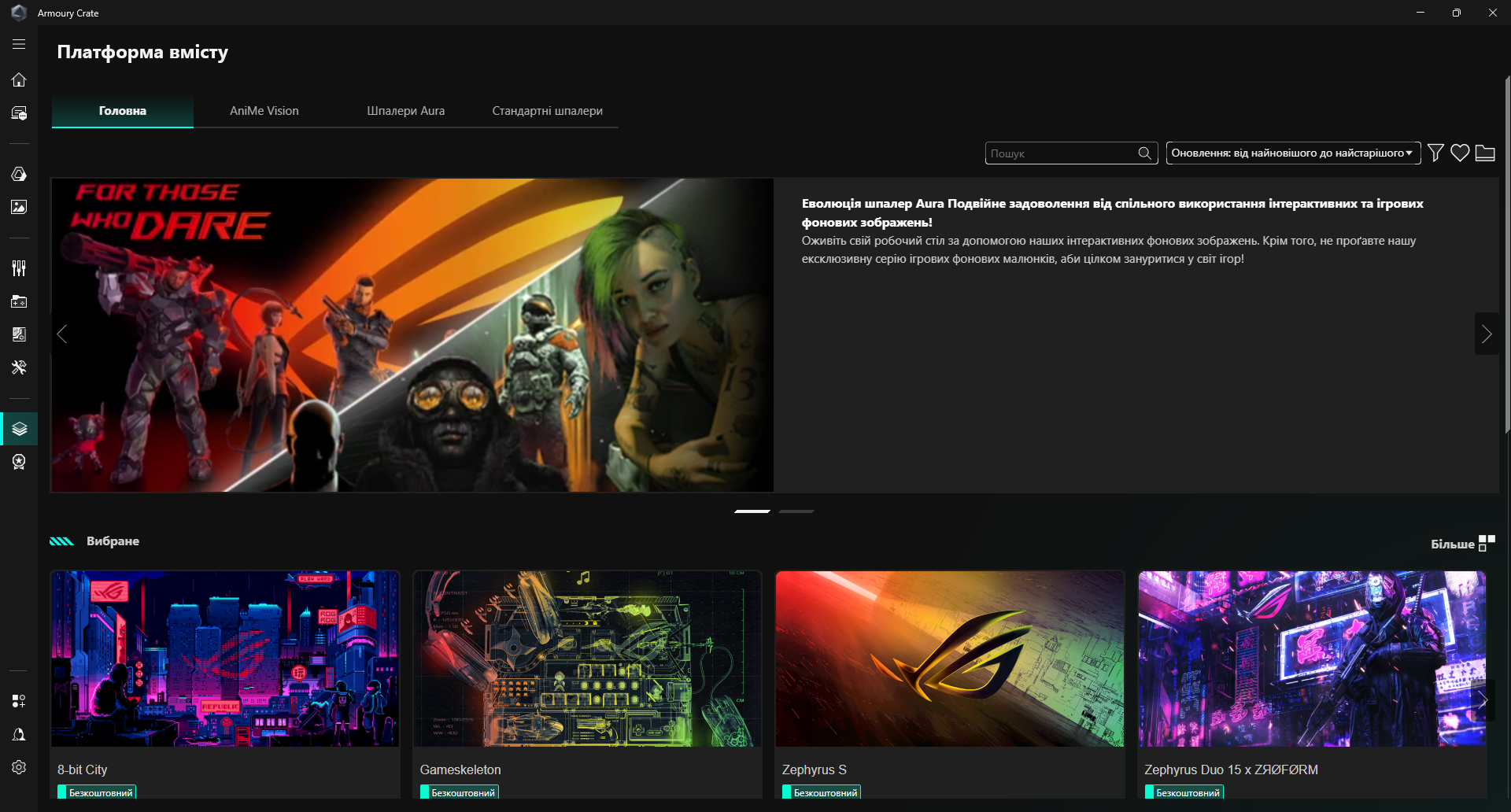Expand the hamburger navigation menu
Image resolution: width=1511 pixels, height=812 pixels.
pyautogui.click(x=19, y=45)
